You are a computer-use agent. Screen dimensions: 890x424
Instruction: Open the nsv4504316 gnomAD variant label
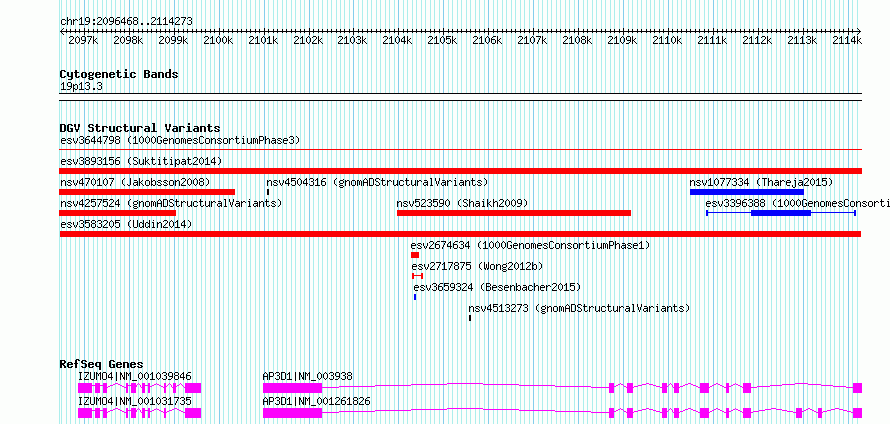(377, 182)
